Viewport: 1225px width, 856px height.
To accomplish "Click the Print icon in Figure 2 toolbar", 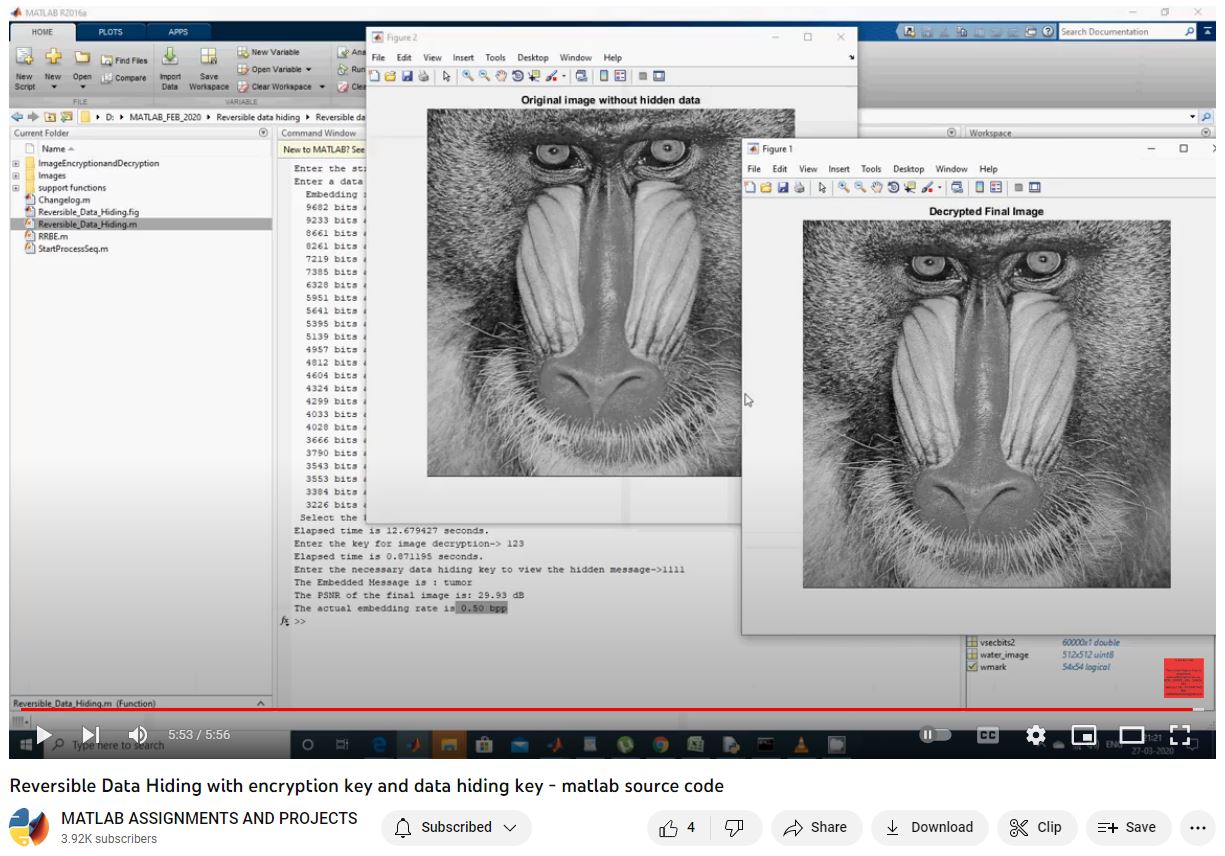I will coord(423,76).
